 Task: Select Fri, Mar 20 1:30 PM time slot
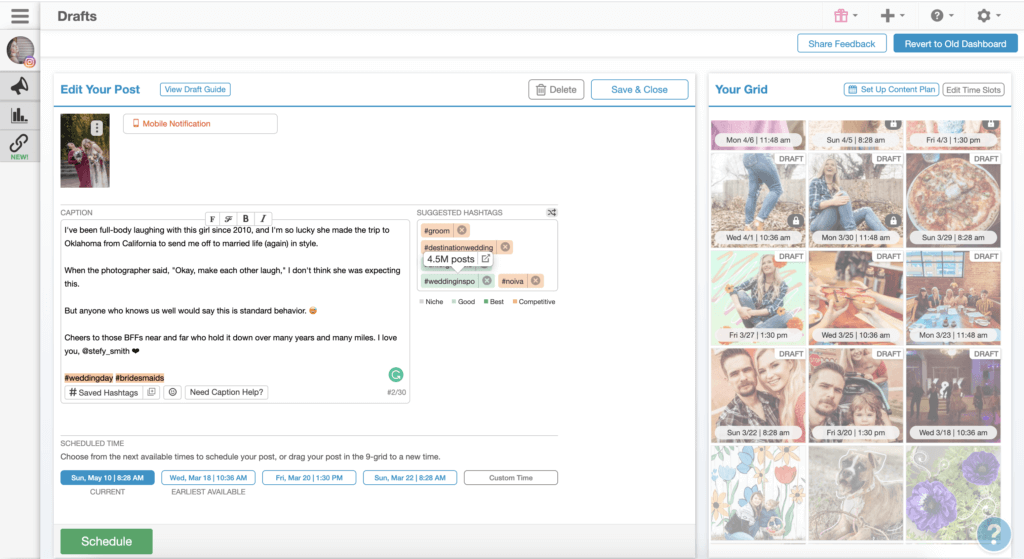point(309,477)
